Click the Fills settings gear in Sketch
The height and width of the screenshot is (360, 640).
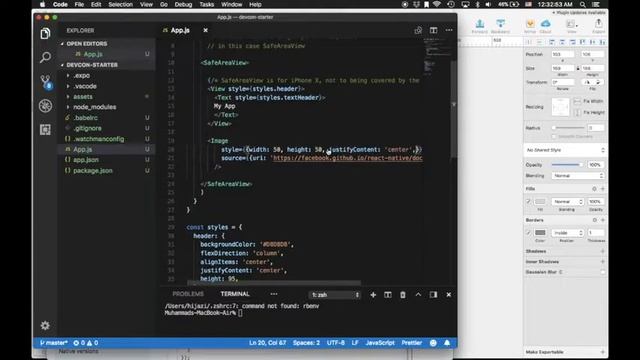click(x=594, y=189)
